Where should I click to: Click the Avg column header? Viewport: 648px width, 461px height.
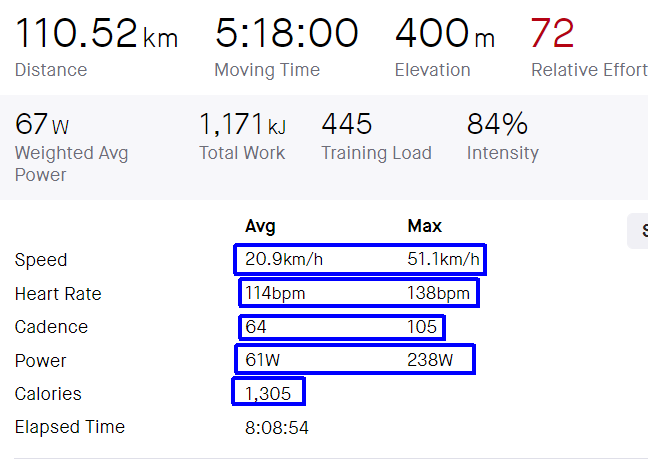point(260,226)
